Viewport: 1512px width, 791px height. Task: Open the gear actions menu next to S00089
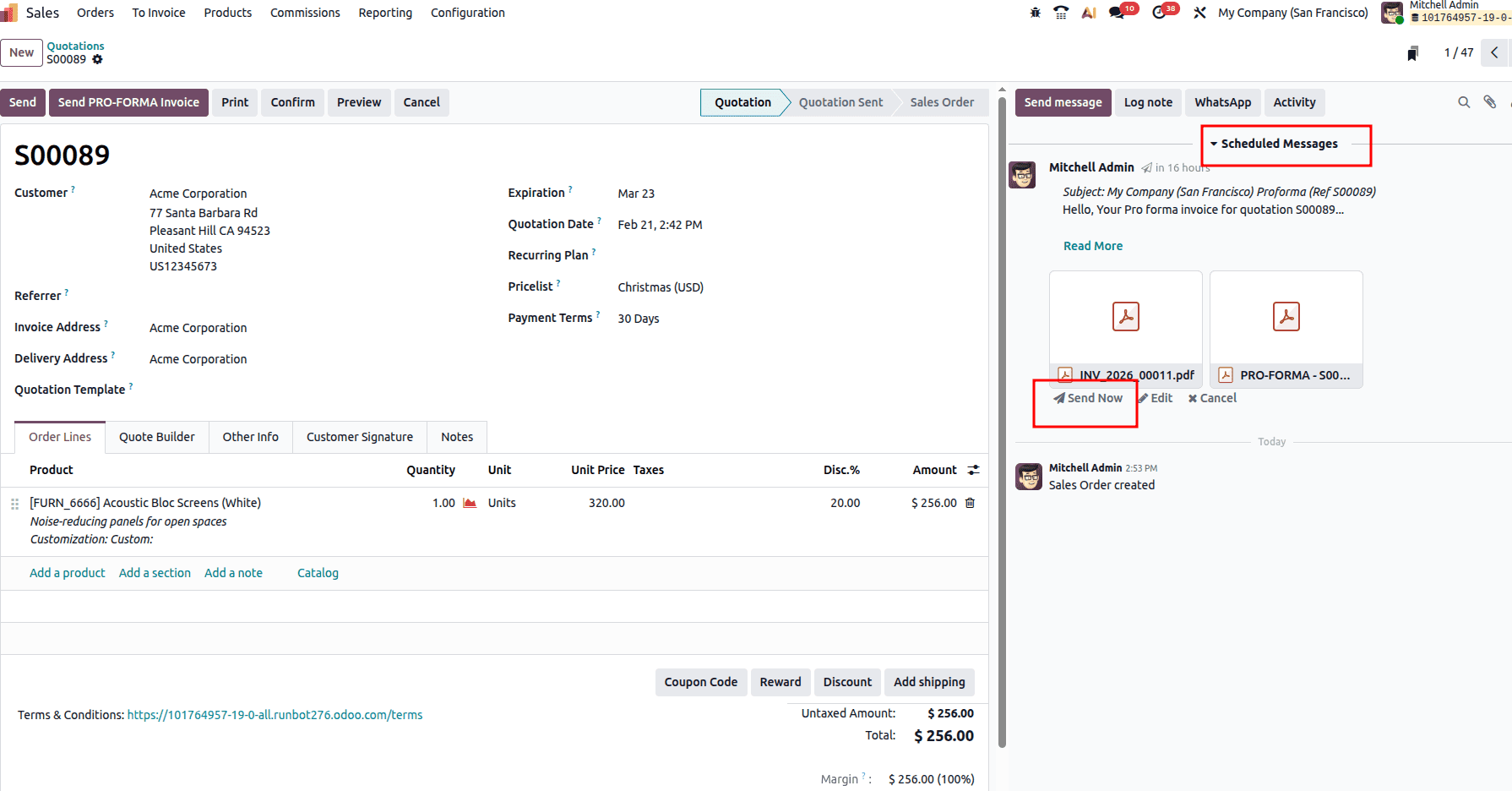(x=97, y=59)
